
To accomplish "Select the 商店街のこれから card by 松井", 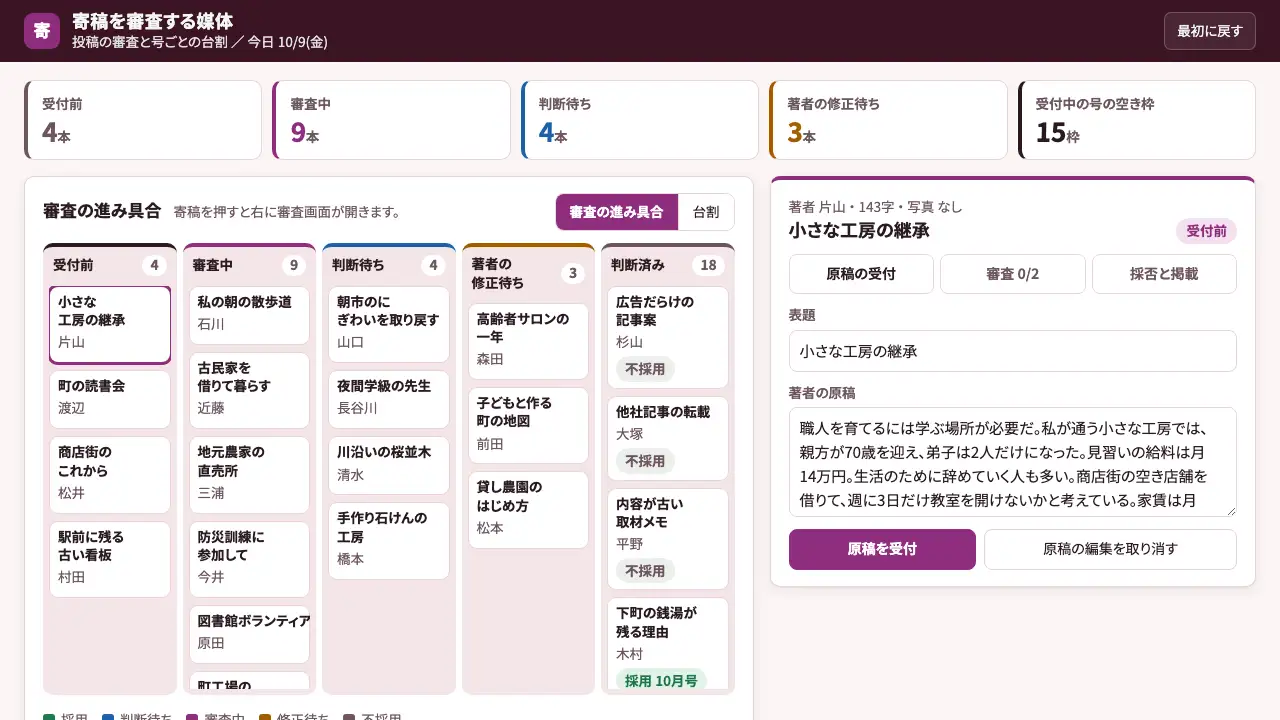I will [110, 475].
